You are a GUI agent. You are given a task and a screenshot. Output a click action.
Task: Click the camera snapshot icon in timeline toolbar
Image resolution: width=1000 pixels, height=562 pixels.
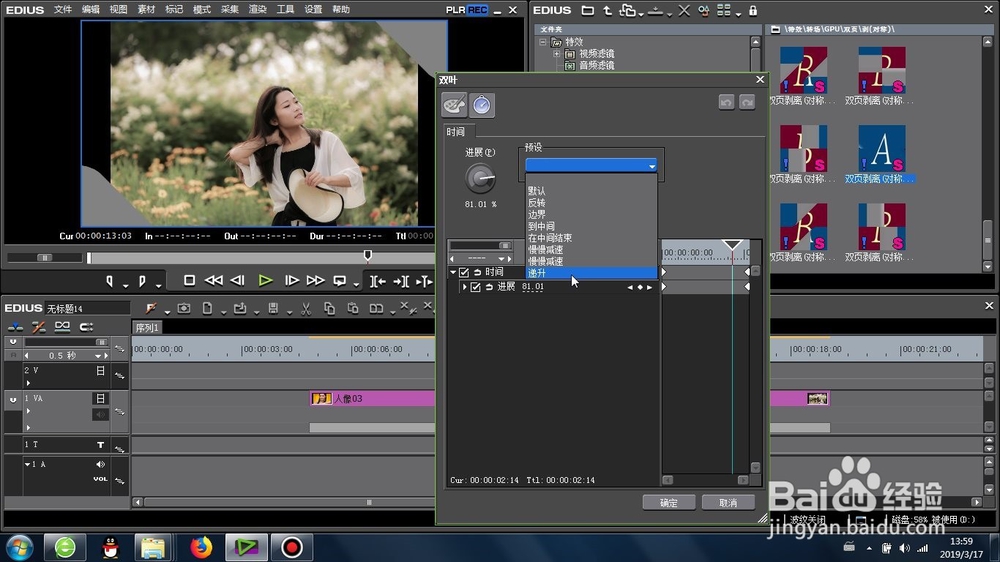point(184,309)
